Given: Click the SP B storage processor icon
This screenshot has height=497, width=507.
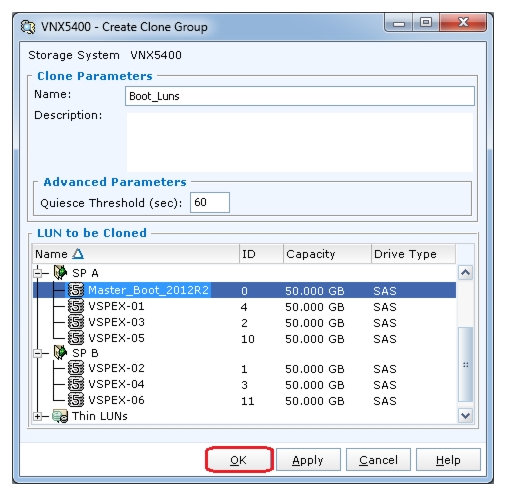Looking at the screenshot, I should click(60, 352).
